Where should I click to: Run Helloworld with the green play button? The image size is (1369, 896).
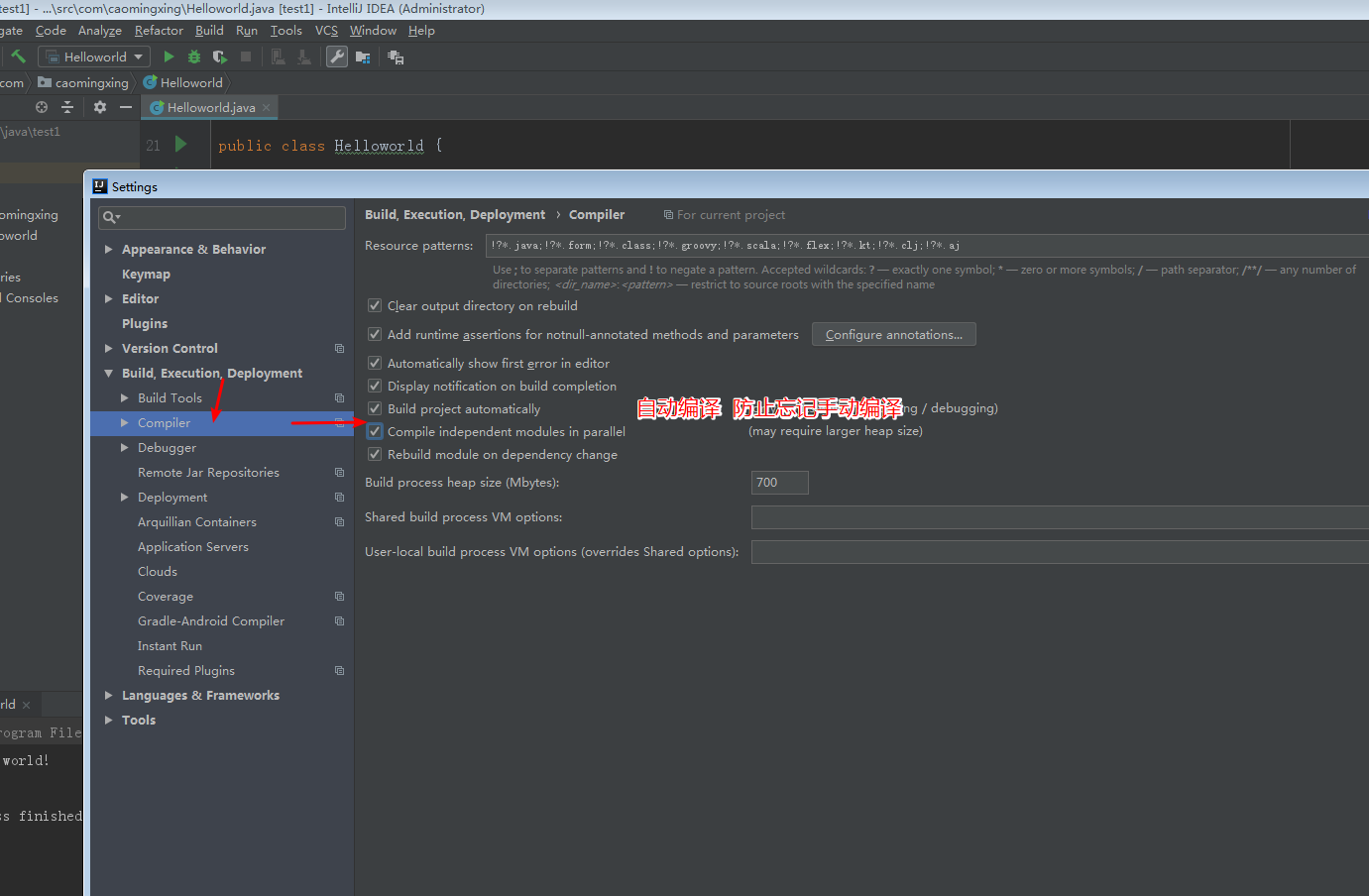[x=169, y=56]
